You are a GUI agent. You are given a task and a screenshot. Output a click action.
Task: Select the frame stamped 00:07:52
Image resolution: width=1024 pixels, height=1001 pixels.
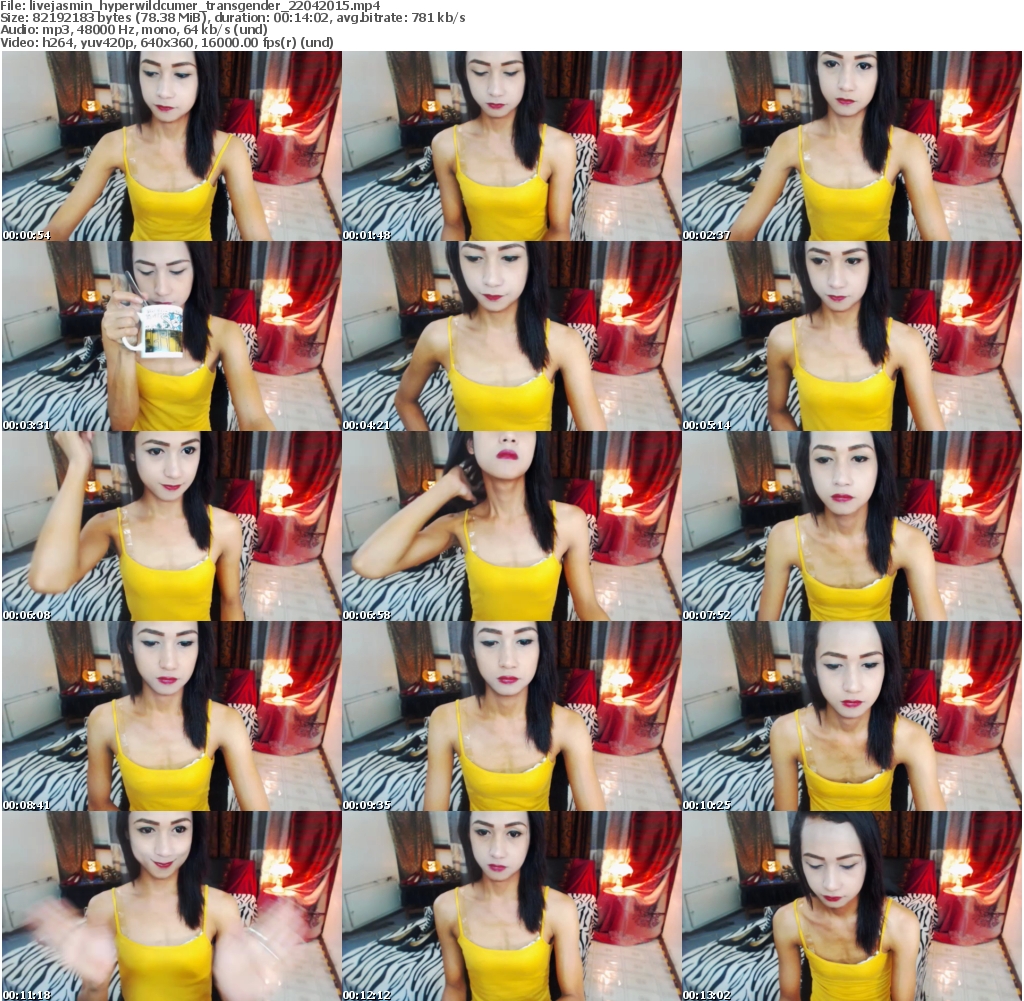(852, 526)
